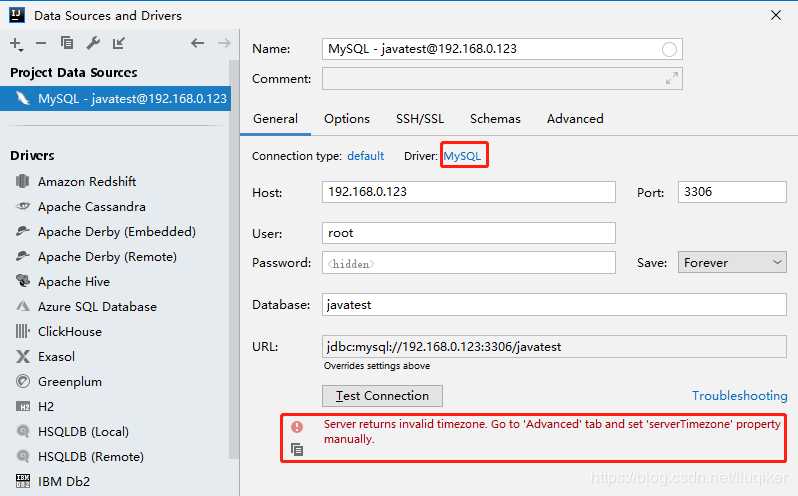Open the SSH/SSL tab

[x=420, y=119]
